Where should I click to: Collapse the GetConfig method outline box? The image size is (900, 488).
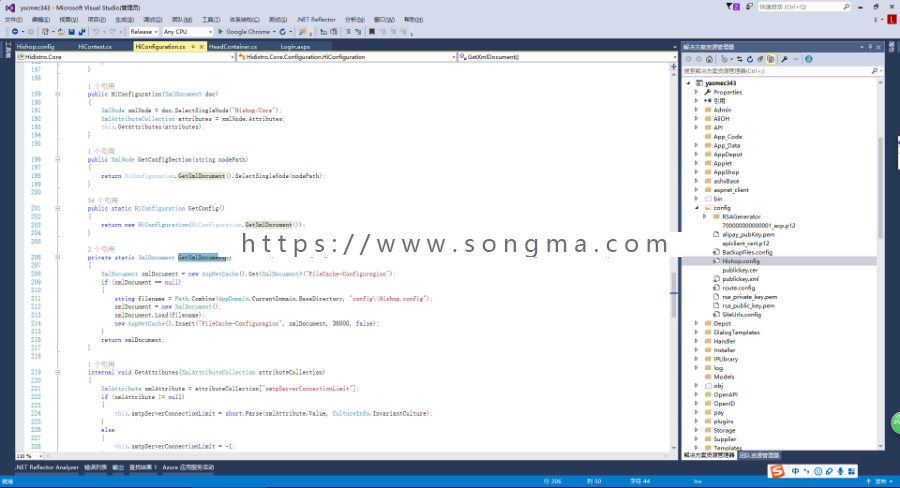pyautogui.click(x=57, y=209)
